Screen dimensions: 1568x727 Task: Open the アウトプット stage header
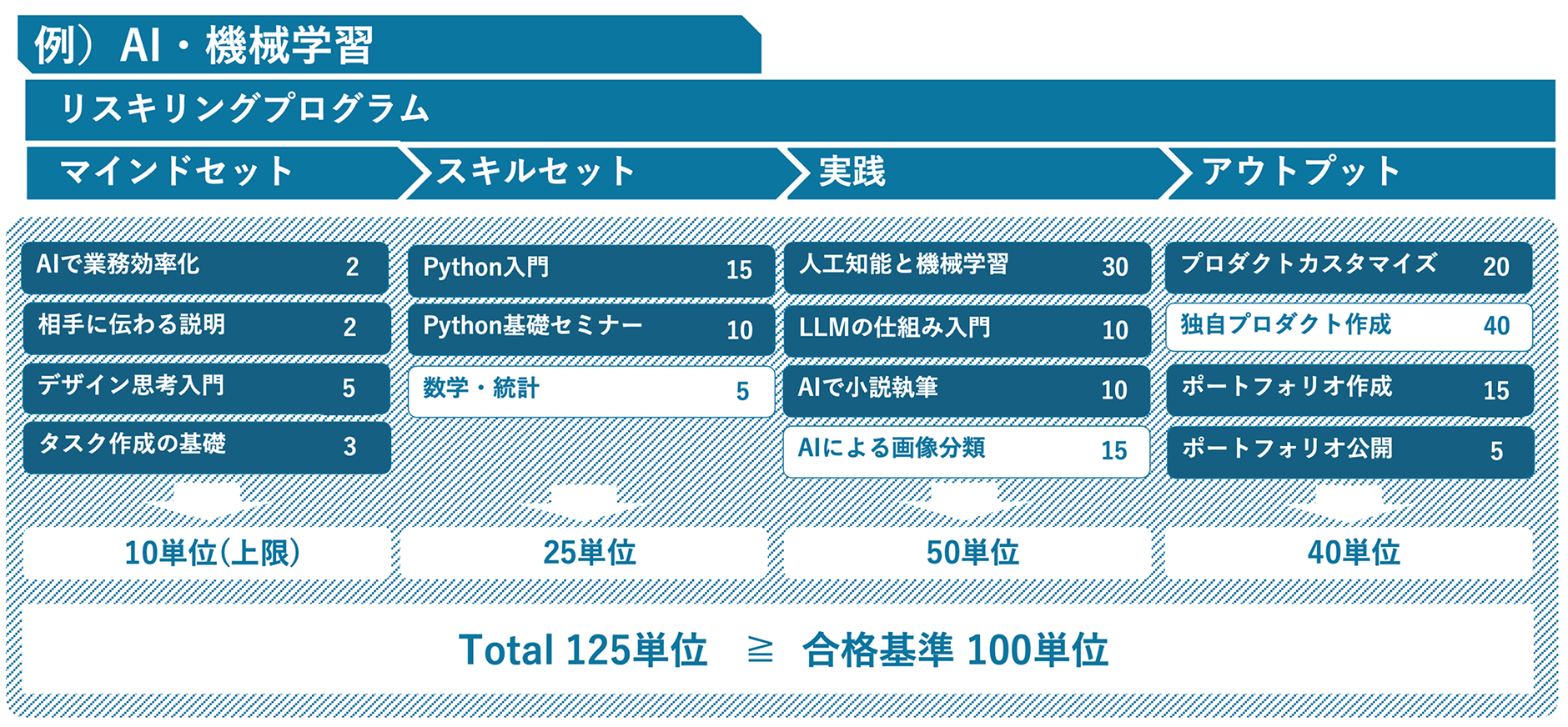(x=1359, y=173)
